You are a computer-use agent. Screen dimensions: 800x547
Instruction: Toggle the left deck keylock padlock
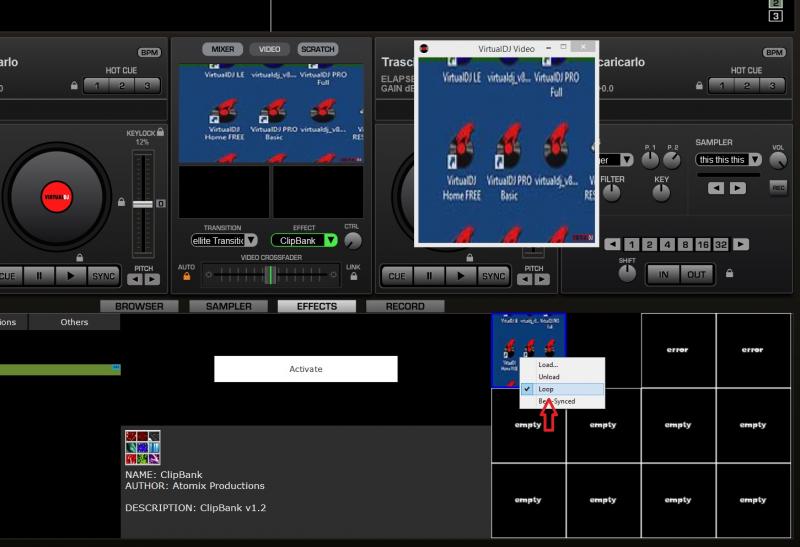(160, 132)
